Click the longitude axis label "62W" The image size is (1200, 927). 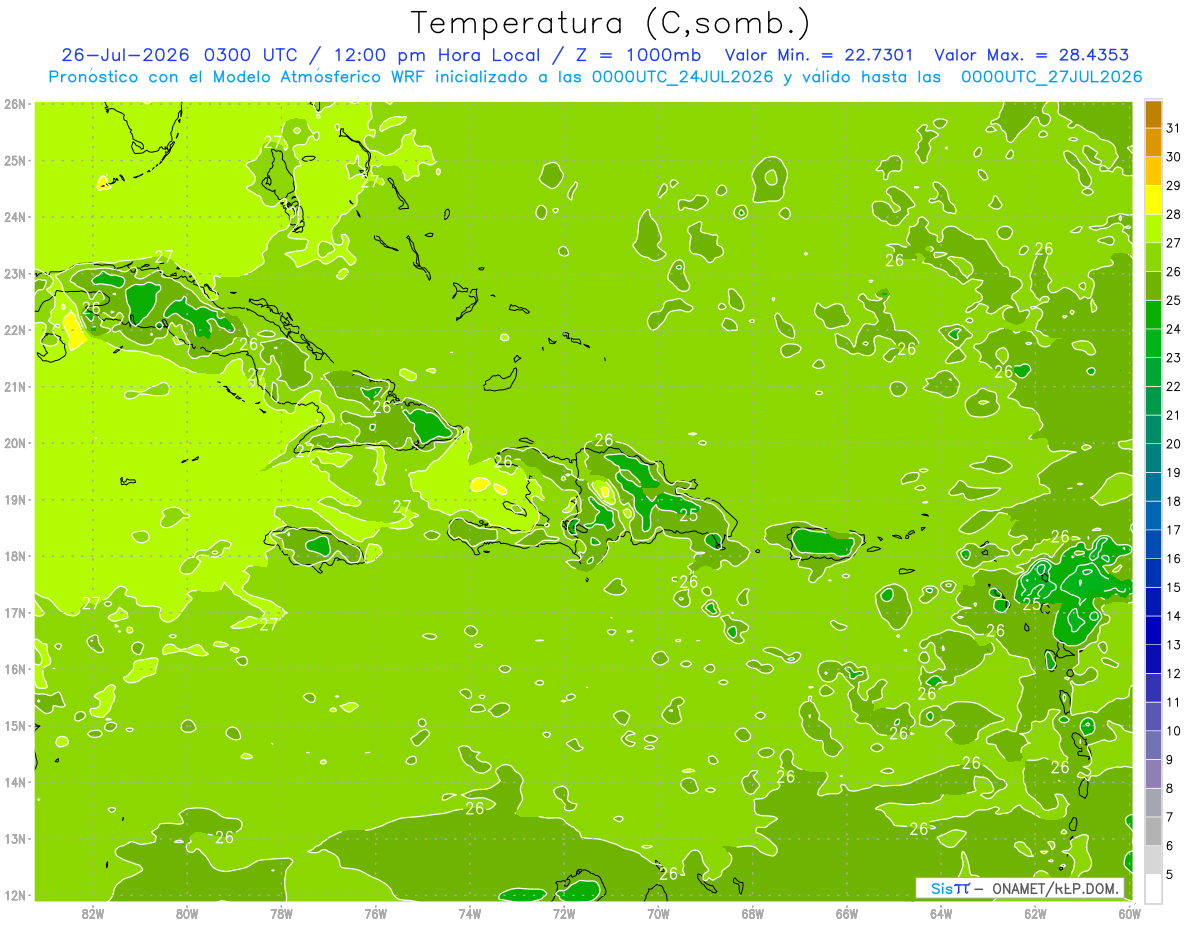1035,913
